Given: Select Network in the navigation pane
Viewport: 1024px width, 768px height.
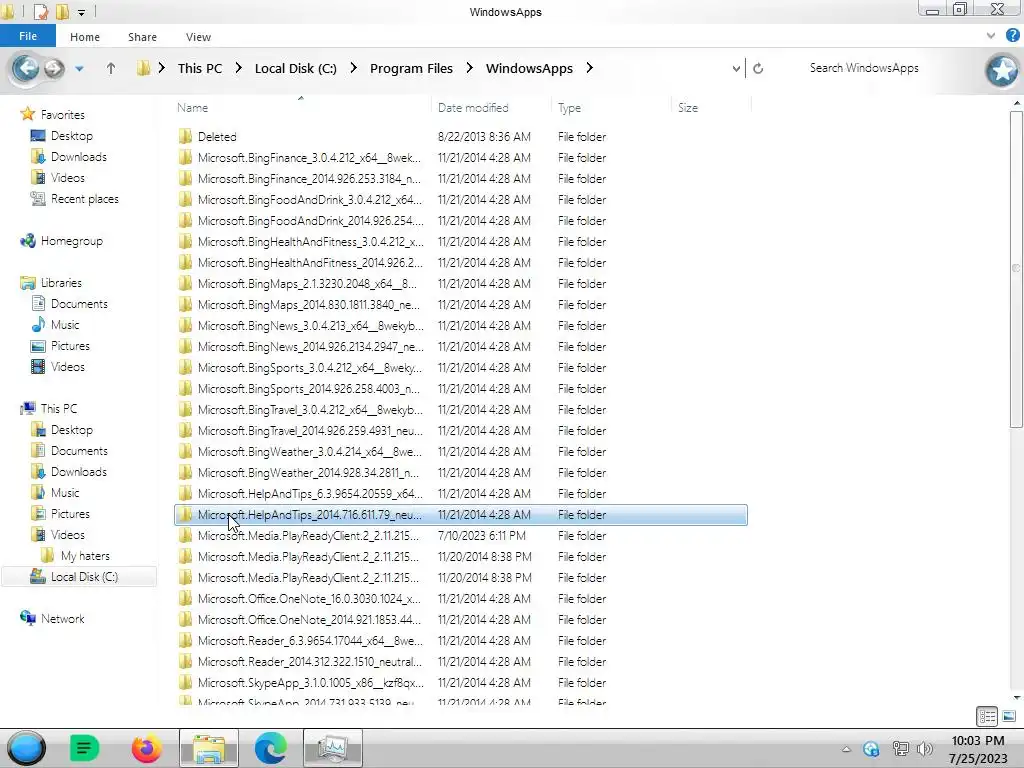Looking at the screenshot, I should point(63,618).
